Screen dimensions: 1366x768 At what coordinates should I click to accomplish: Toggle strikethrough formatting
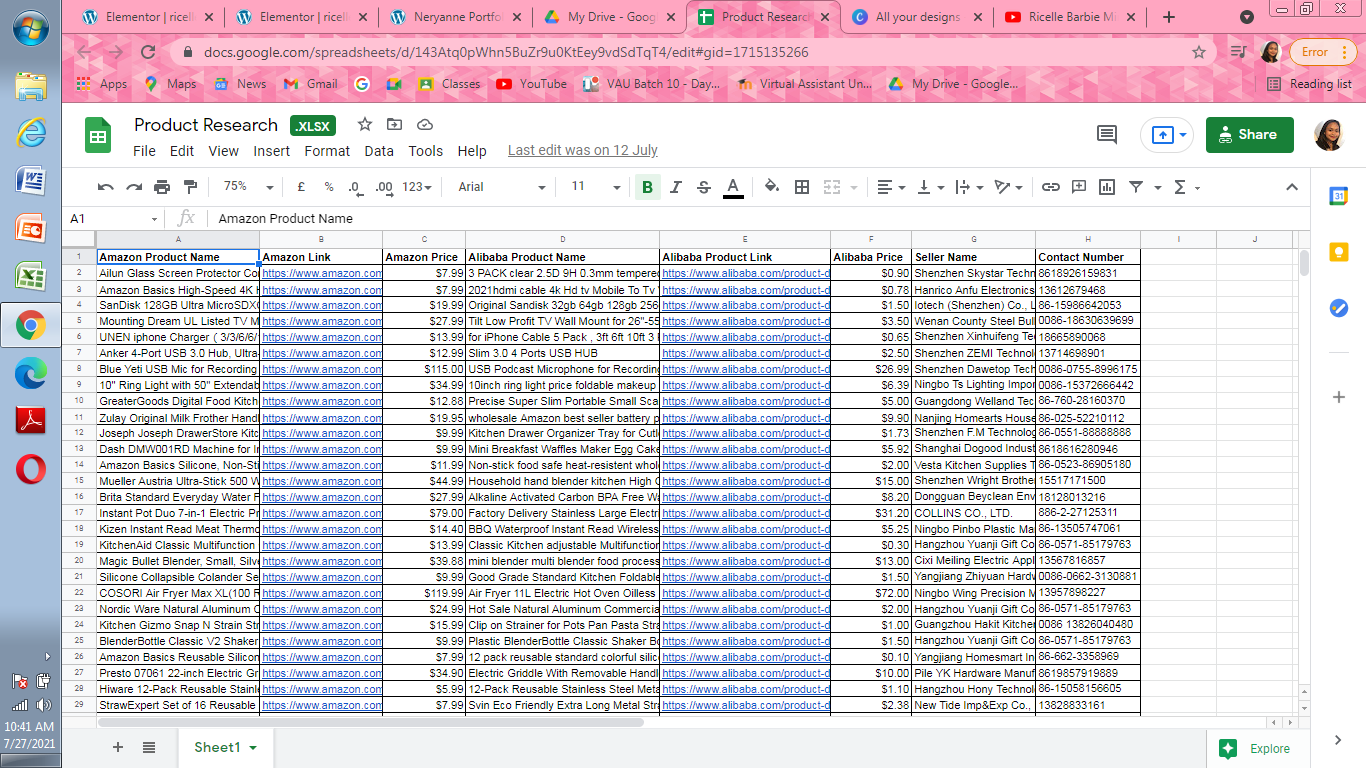click(x=703, y=187)
